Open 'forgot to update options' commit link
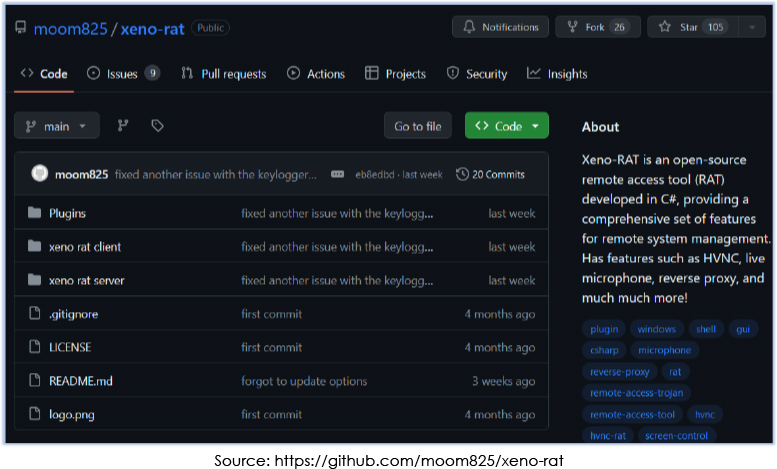The height and width of the screenshot is (469, 777). tap(304, 381)
